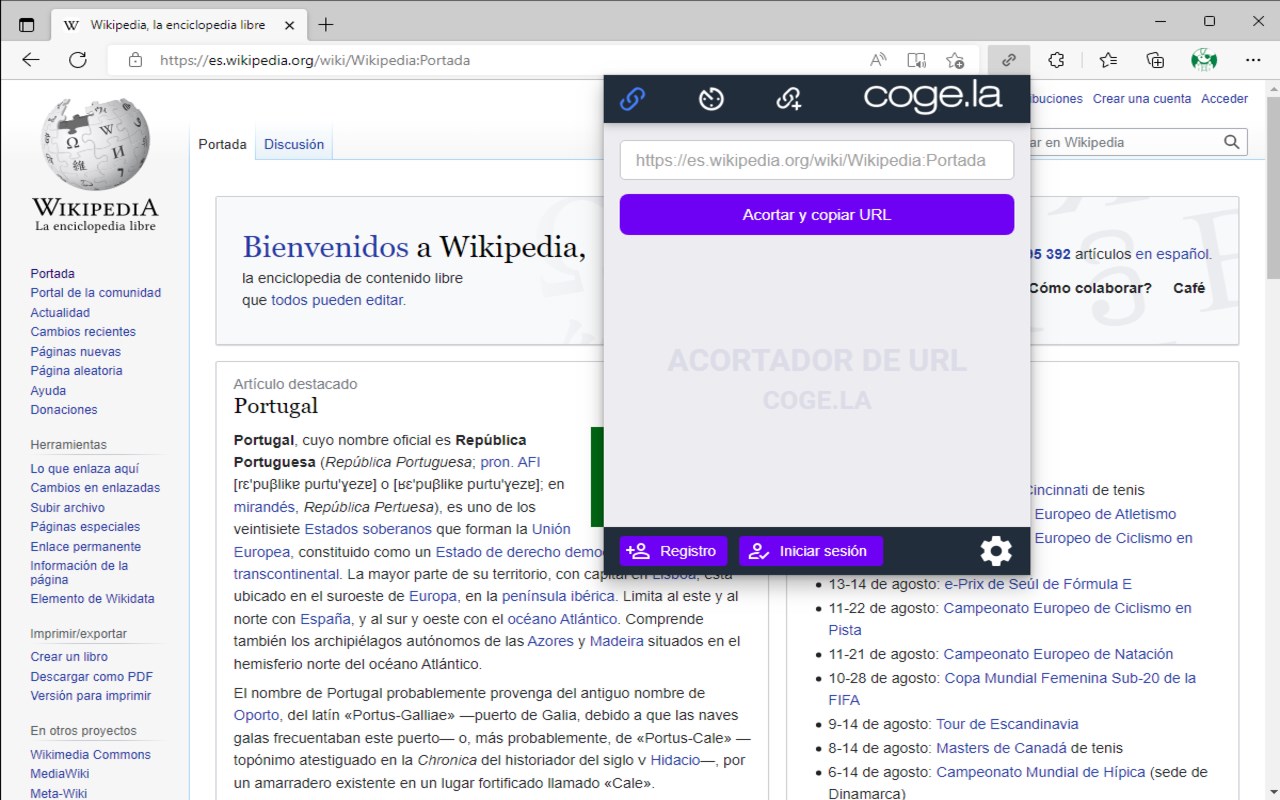Open Subir archivo link
Image resolution: width=1280 pixels, height=800 pixels.
[x=68, y=508]
